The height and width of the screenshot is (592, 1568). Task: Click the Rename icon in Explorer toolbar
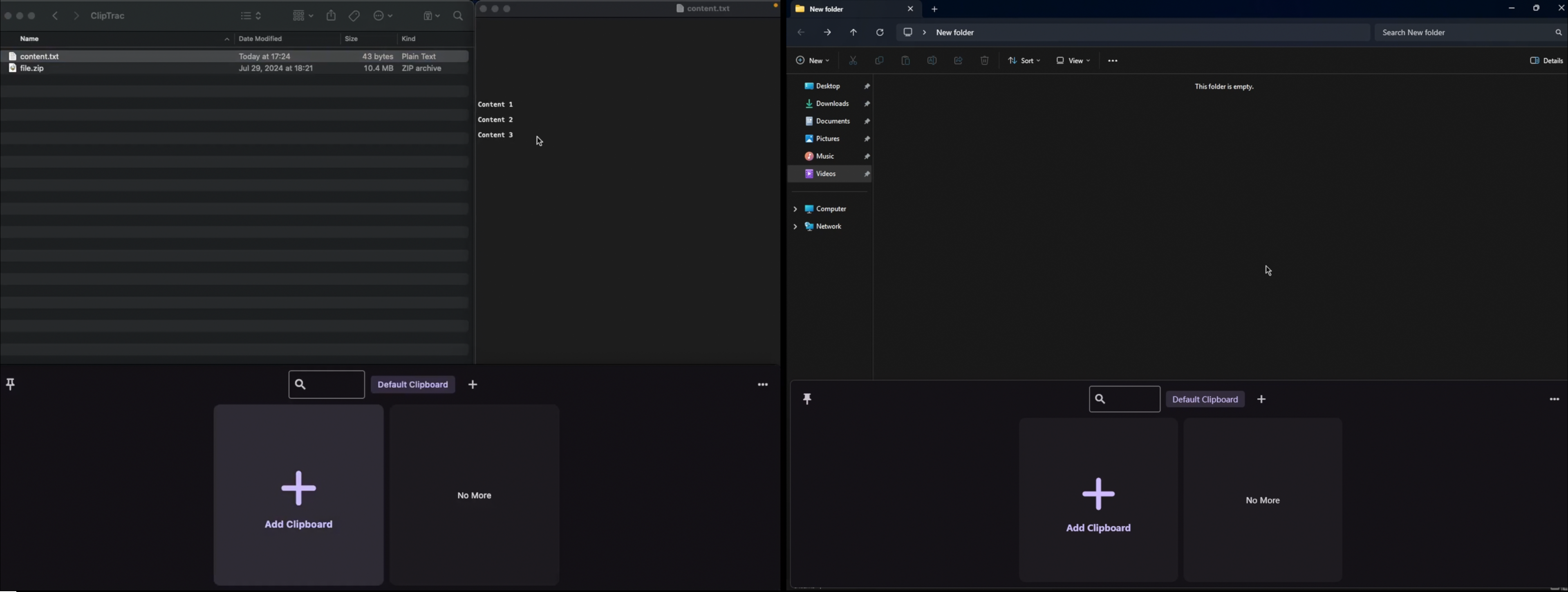coord(932,61)
